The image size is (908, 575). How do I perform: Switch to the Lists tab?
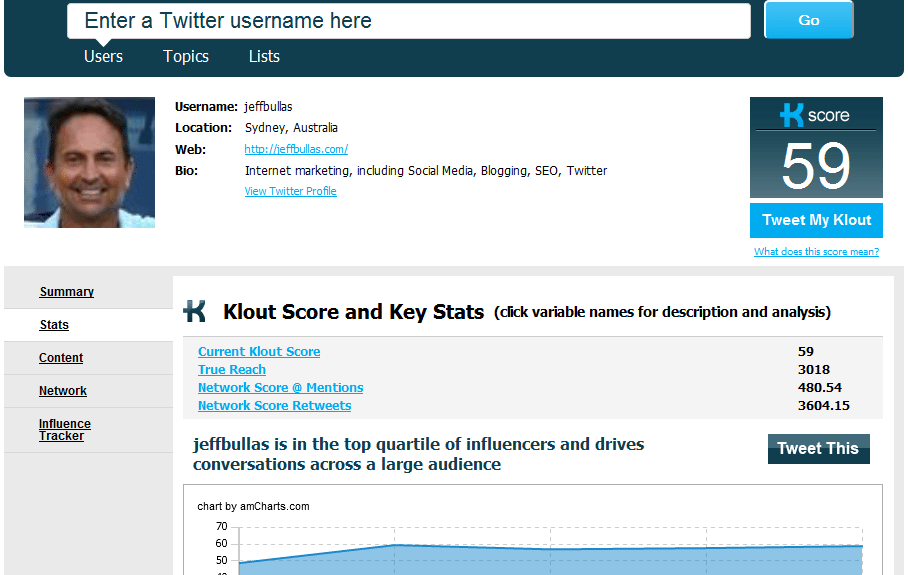coord(264,56)
